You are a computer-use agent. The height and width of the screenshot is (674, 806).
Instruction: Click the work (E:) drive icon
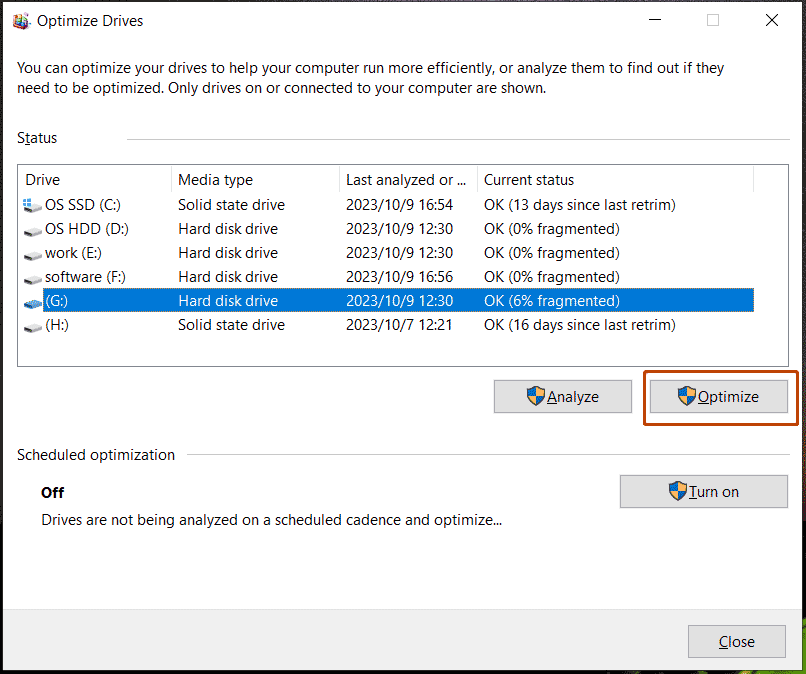pos(32,255)
